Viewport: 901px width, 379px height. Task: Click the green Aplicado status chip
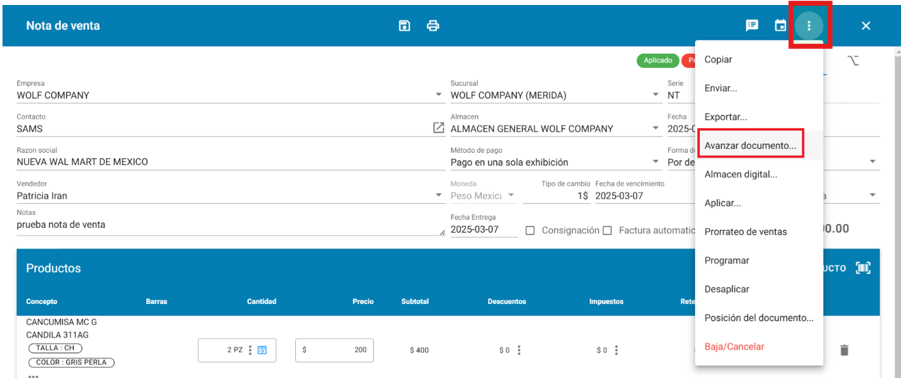click(x=657, y=60)
